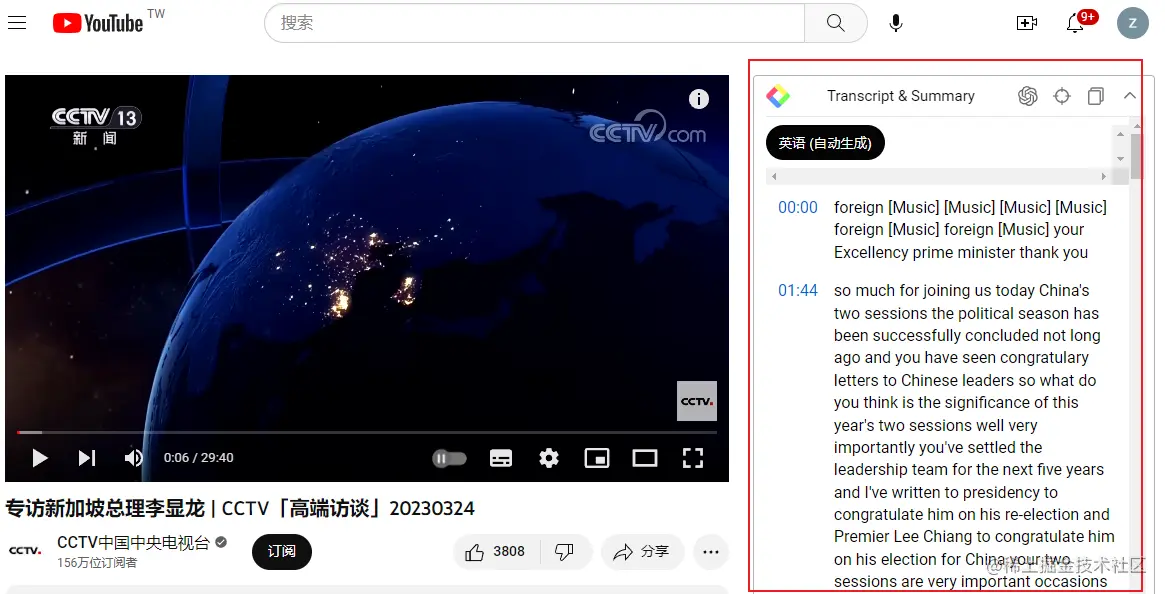Copy transcript with copy icon
Viewport: 1165px width, 594px height.
[1095, 96]
